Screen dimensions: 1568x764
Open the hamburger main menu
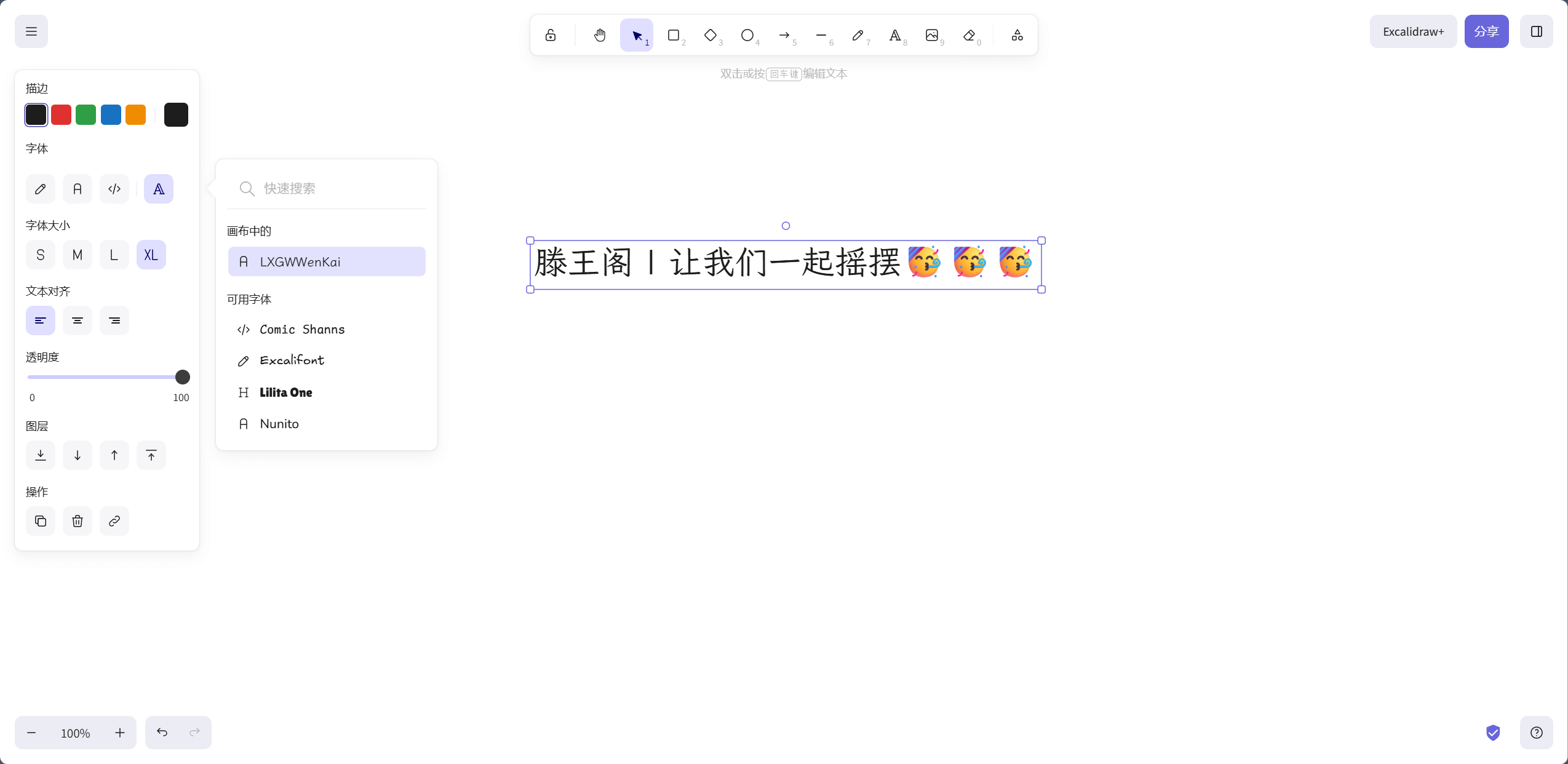coord(31,31)
